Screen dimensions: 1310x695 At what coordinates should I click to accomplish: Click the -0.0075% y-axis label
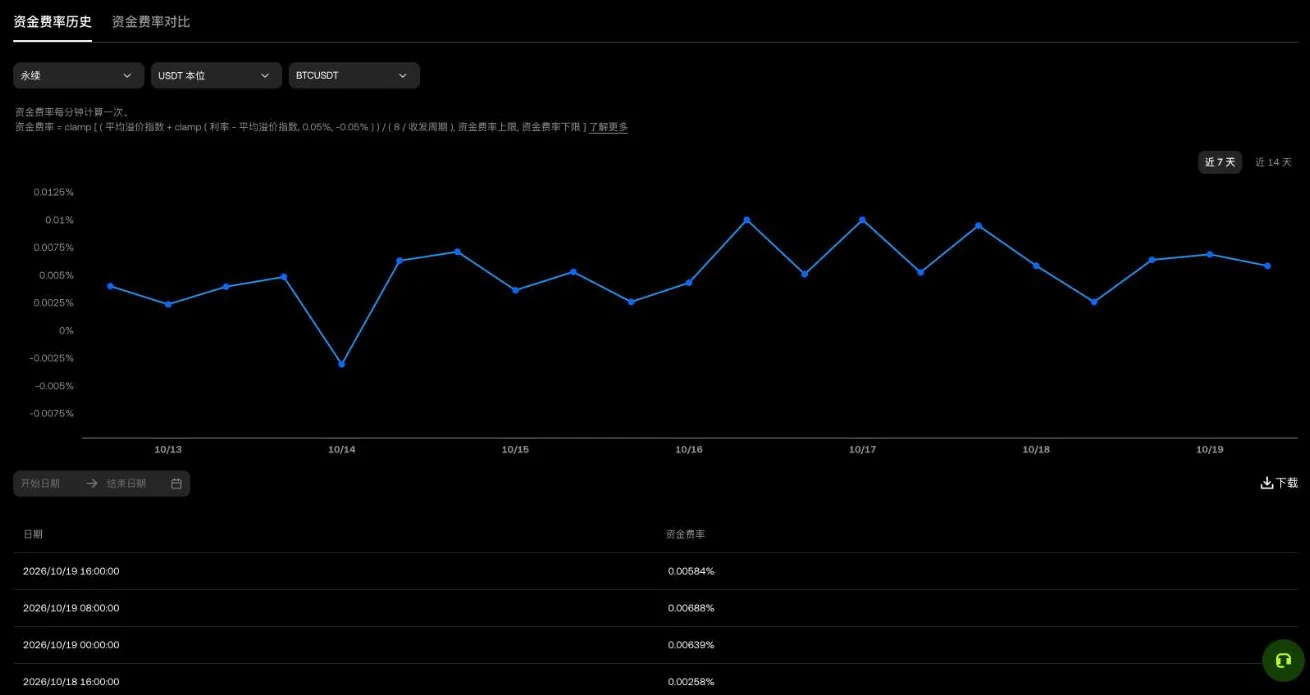click(x=51, y=413)
